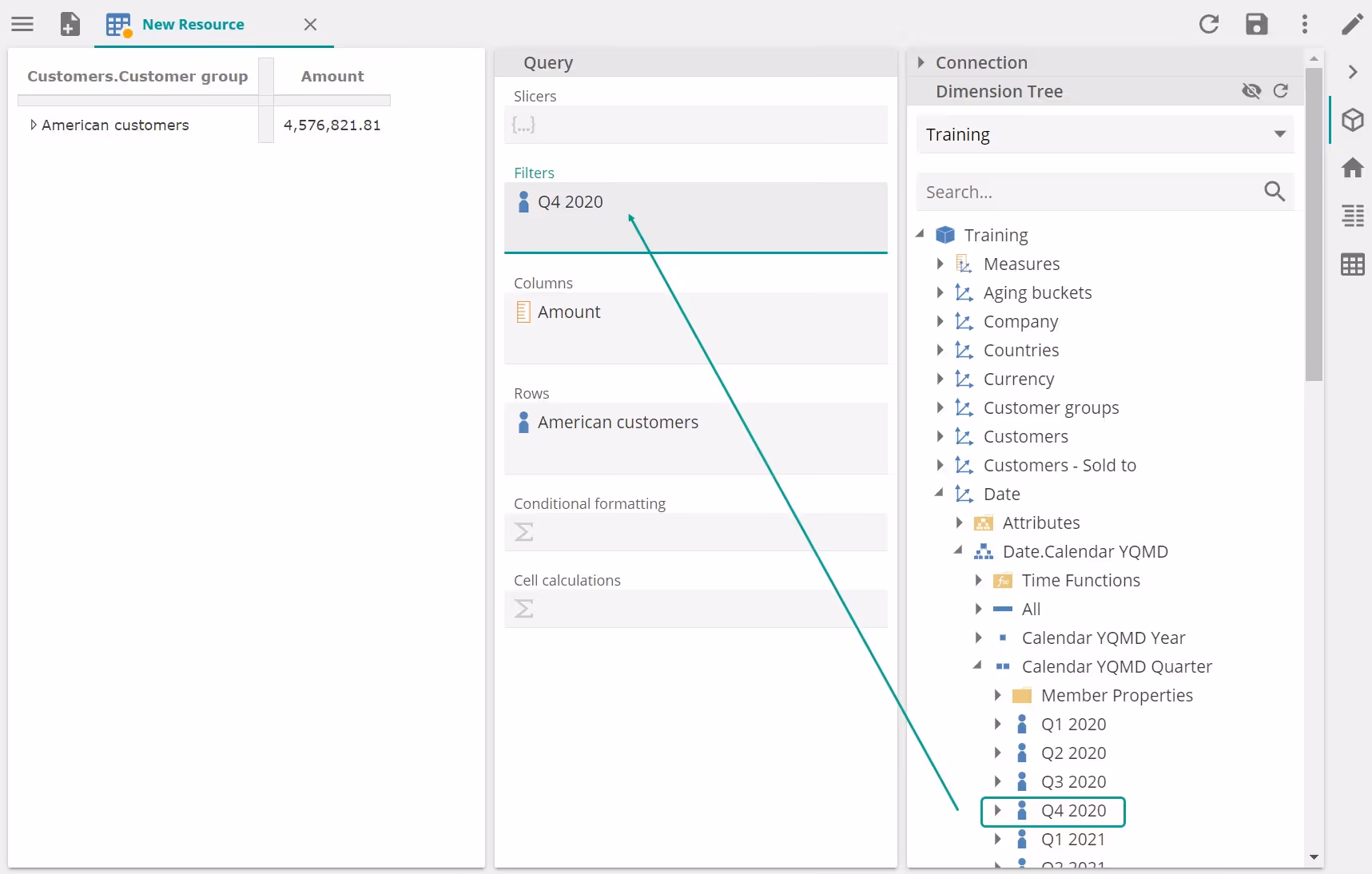
Task: Save the resource with floppy disk icon
Action: click(x=1257, y=24)
